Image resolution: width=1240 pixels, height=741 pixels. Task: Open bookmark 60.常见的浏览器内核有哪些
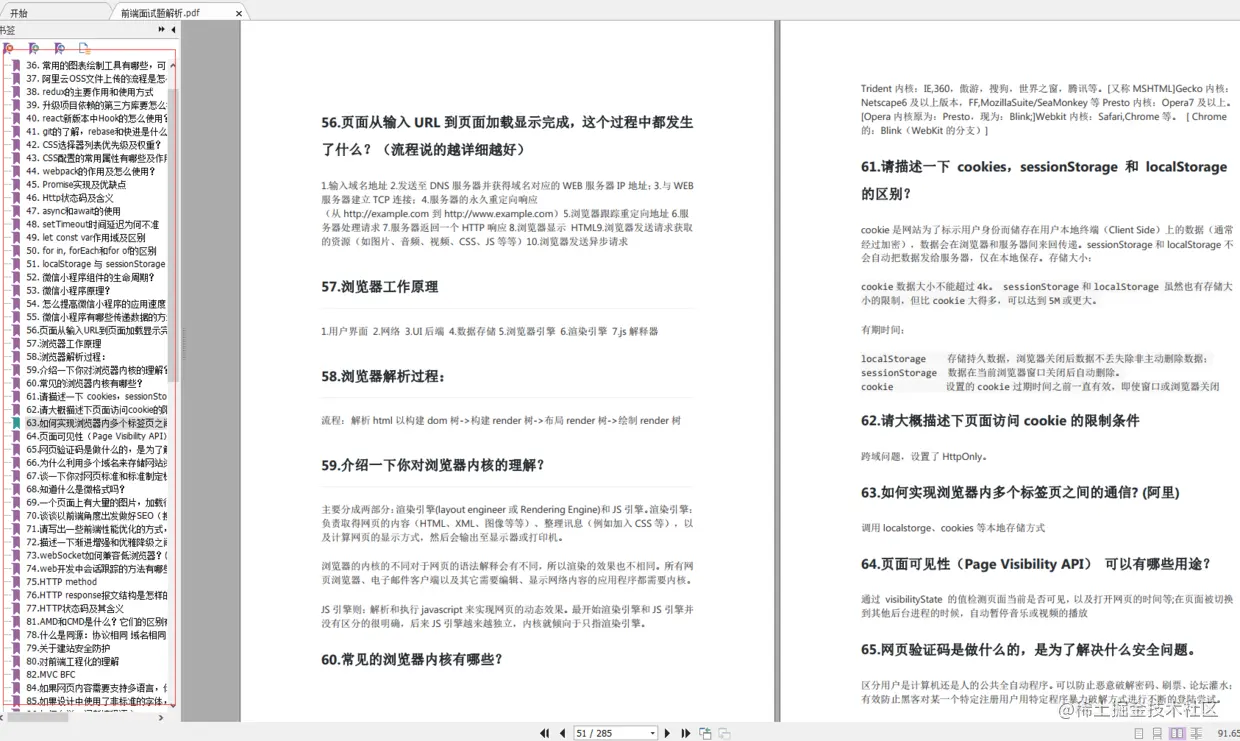click(84, 383)
